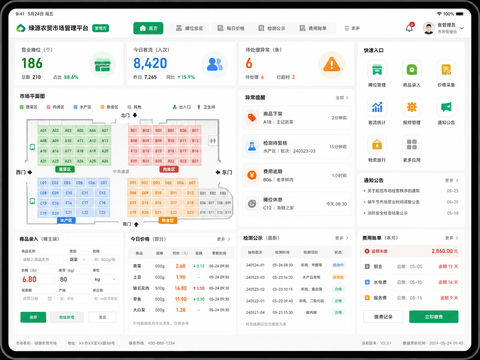Image resolution: width=480 pixels, height=360 pixels.
Task: Click the orange zone legend swatch
Action: coord(102,107)
